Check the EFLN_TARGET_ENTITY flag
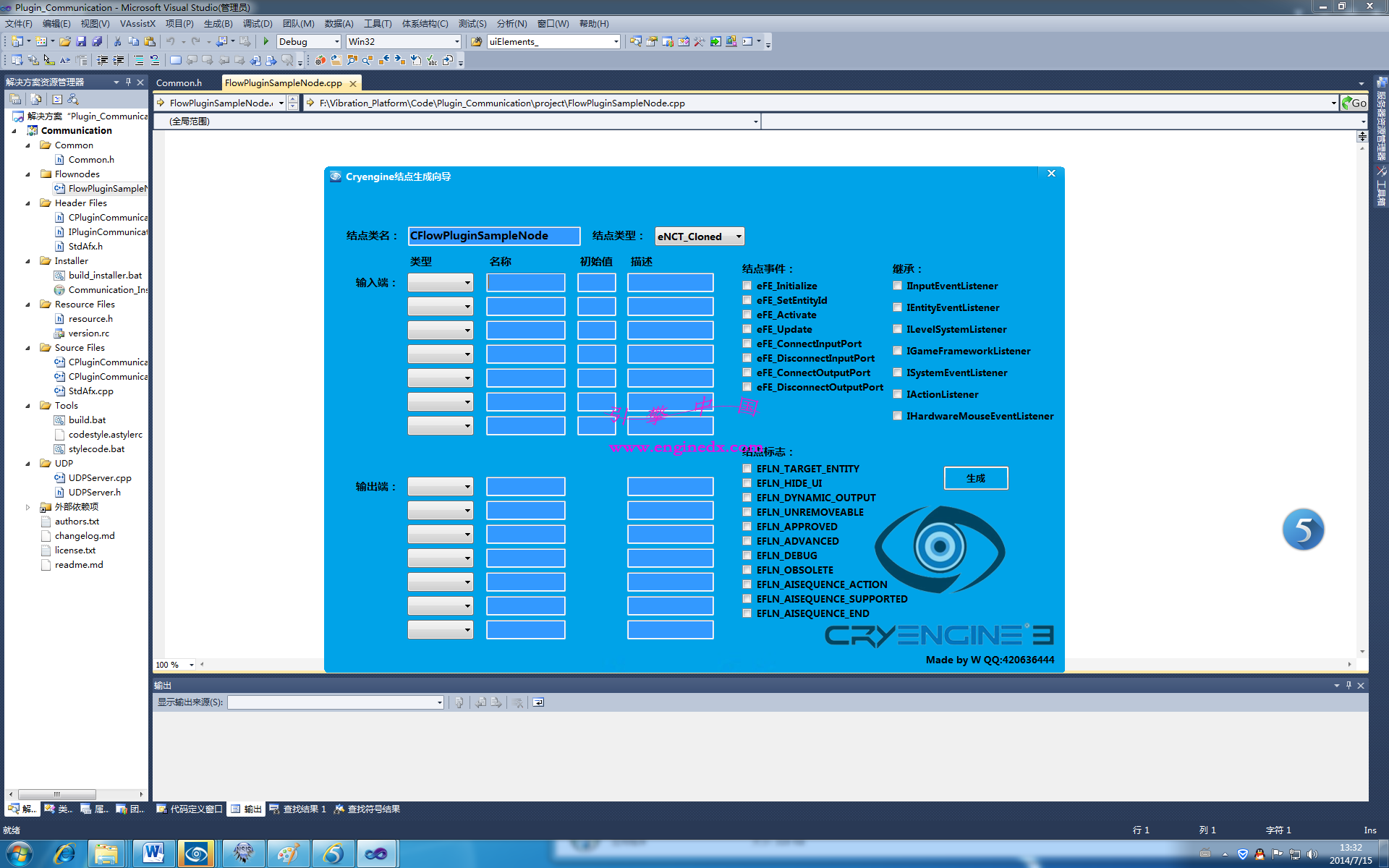Viewport: 1389px width, 868px height. point(747,469)
